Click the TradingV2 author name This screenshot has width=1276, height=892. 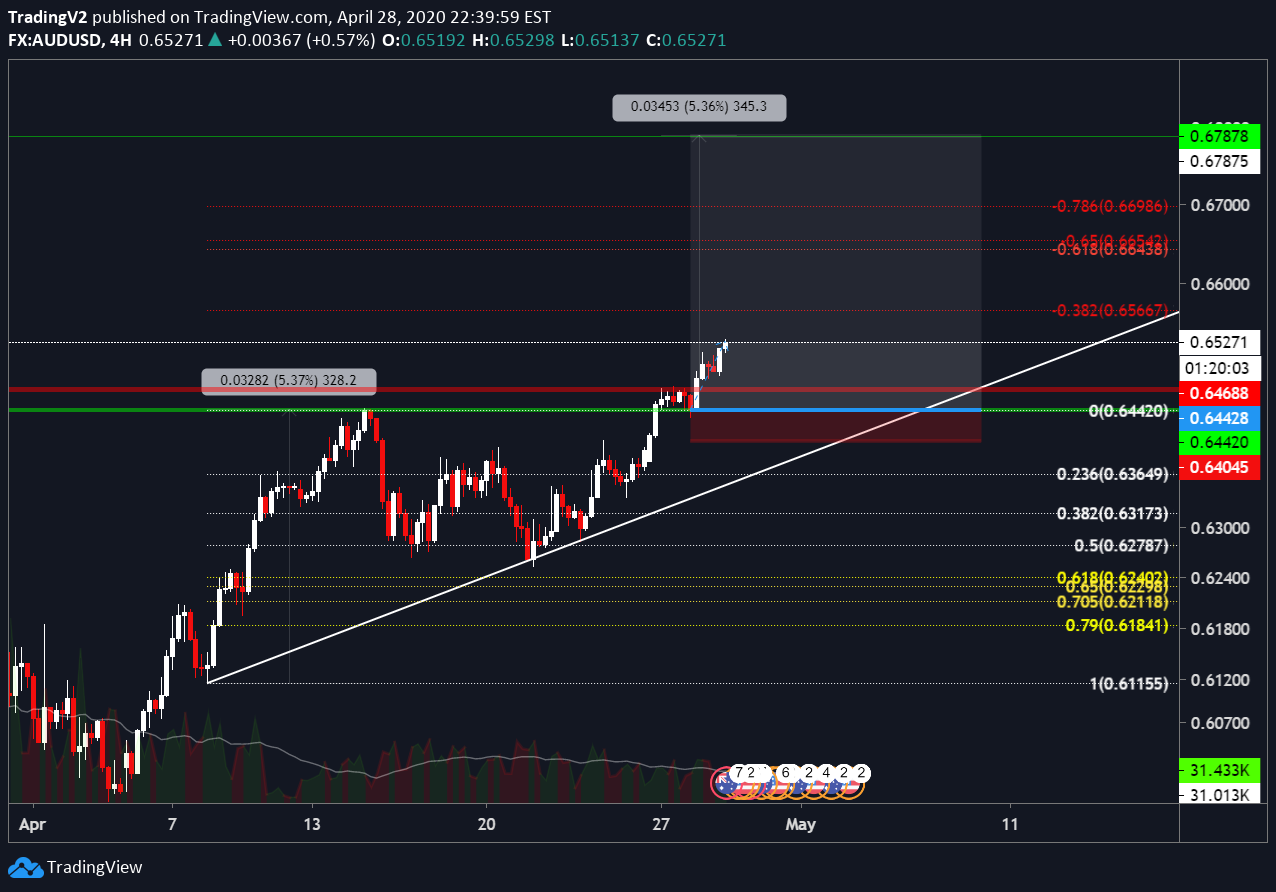pyautogui.click(x=49, y=18)
